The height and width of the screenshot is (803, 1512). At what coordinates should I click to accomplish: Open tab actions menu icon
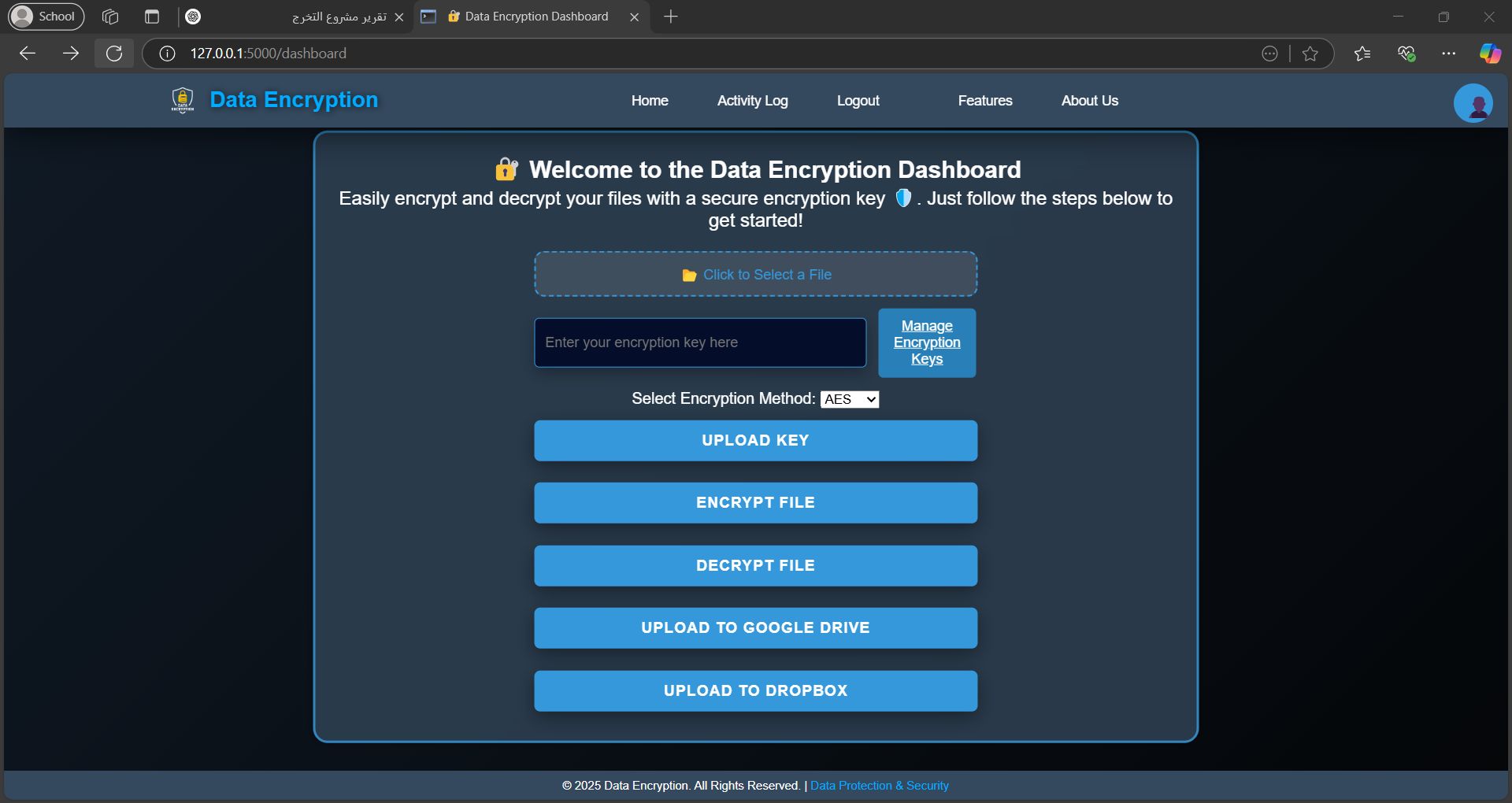(x=152, y=17)
